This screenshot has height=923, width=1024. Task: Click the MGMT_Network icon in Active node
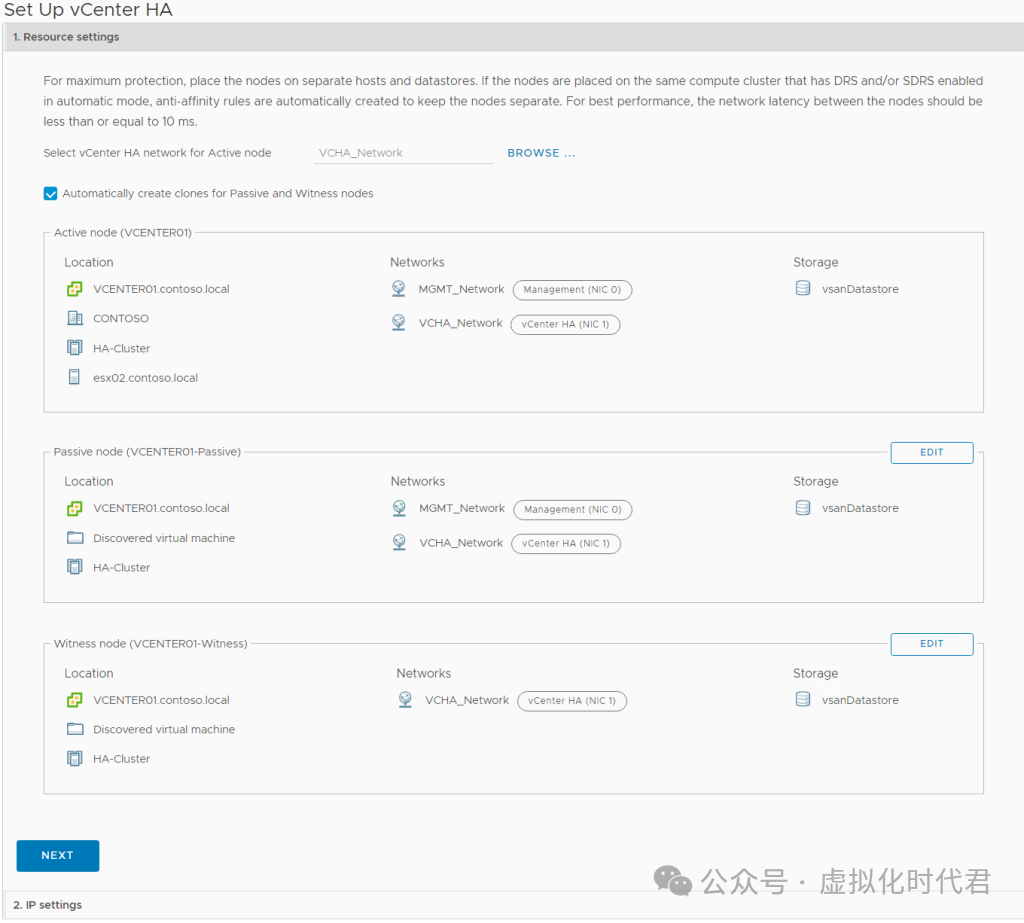point(399,289)
